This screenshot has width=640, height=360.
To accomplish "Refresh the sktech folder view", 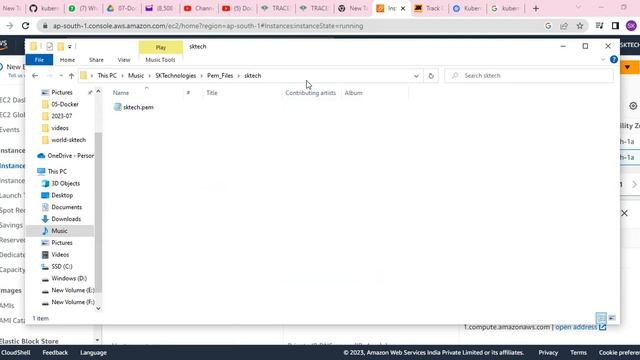I will tap(431, 76).
